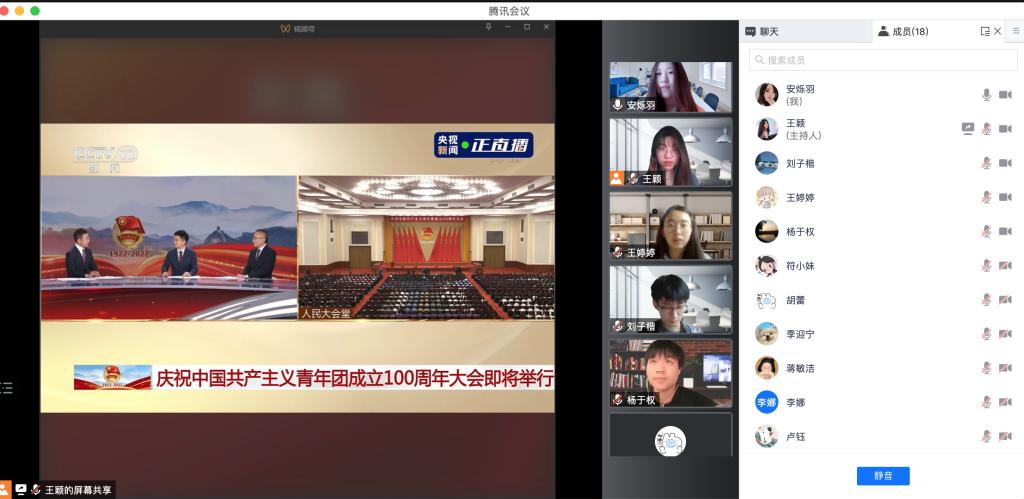
Task: Click 刘子楷's camera icon in member list
Action: tap(1005, 163)
